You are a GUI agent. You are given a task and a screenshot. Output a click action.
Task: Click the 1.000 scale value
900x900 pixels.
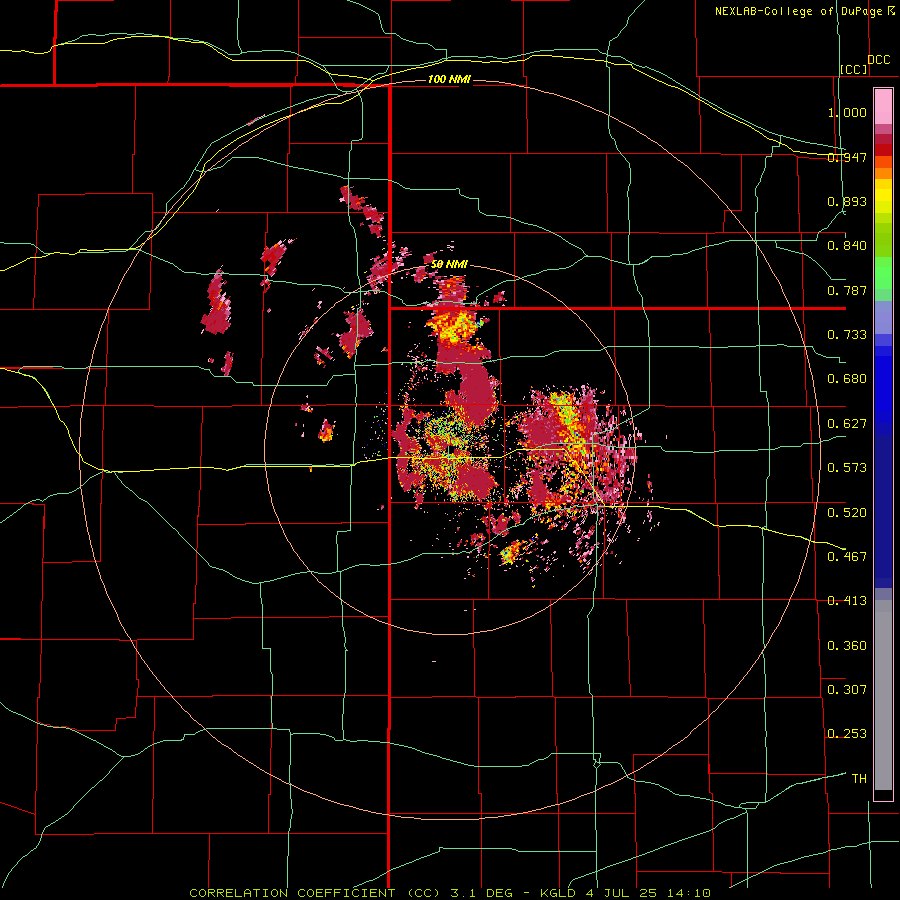point(847,112)
